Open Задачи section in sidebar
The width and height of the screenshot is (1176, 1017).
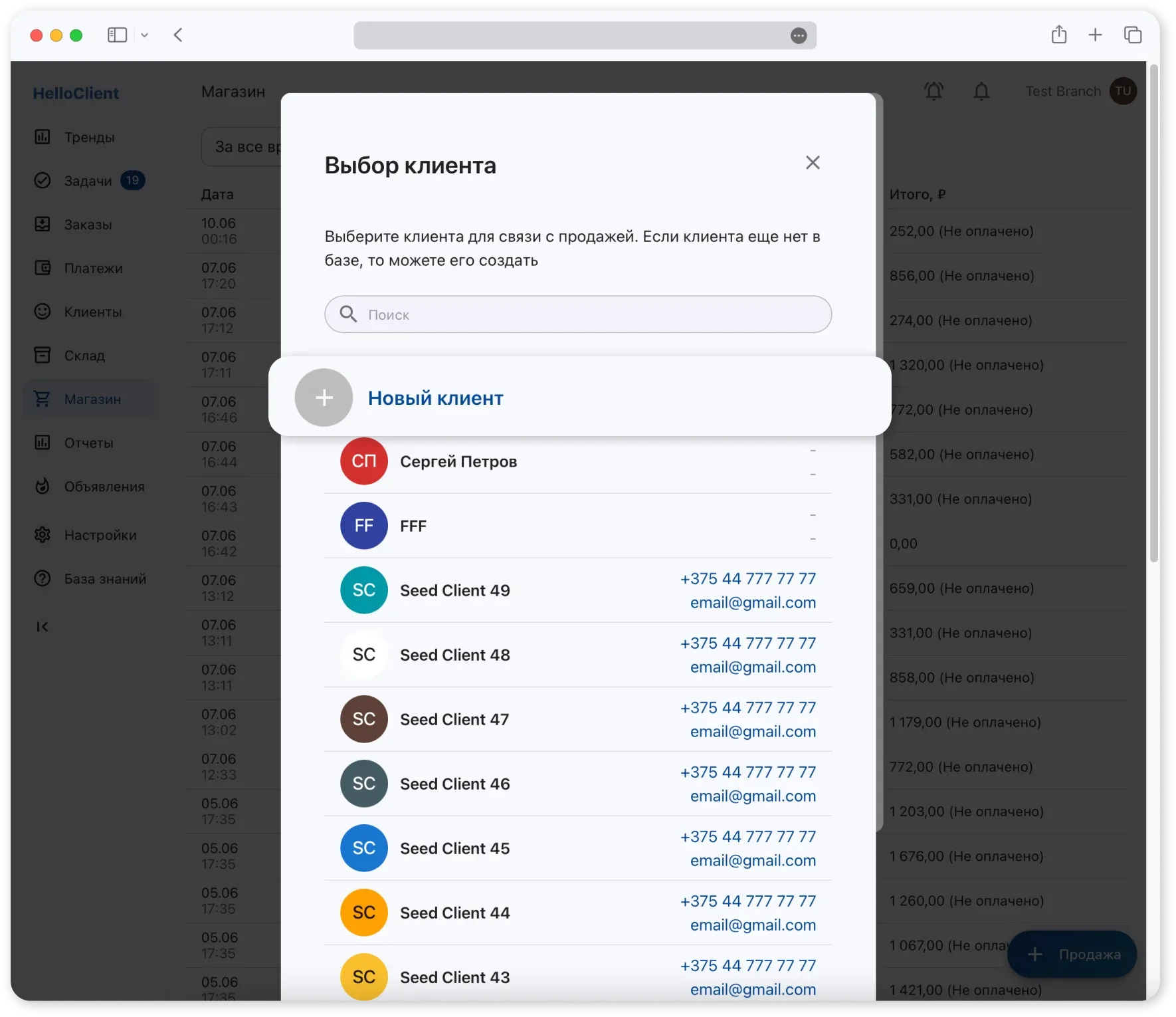click(88, 181)
